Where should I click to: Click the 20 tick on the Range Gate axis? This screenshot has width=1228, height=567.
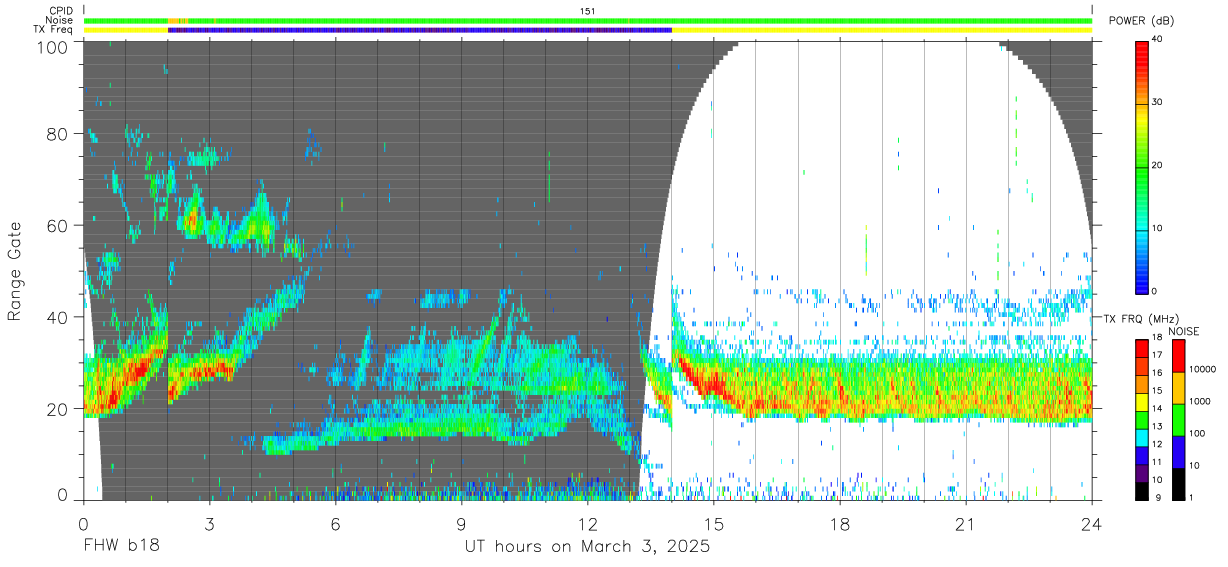[x=57, y=409]
